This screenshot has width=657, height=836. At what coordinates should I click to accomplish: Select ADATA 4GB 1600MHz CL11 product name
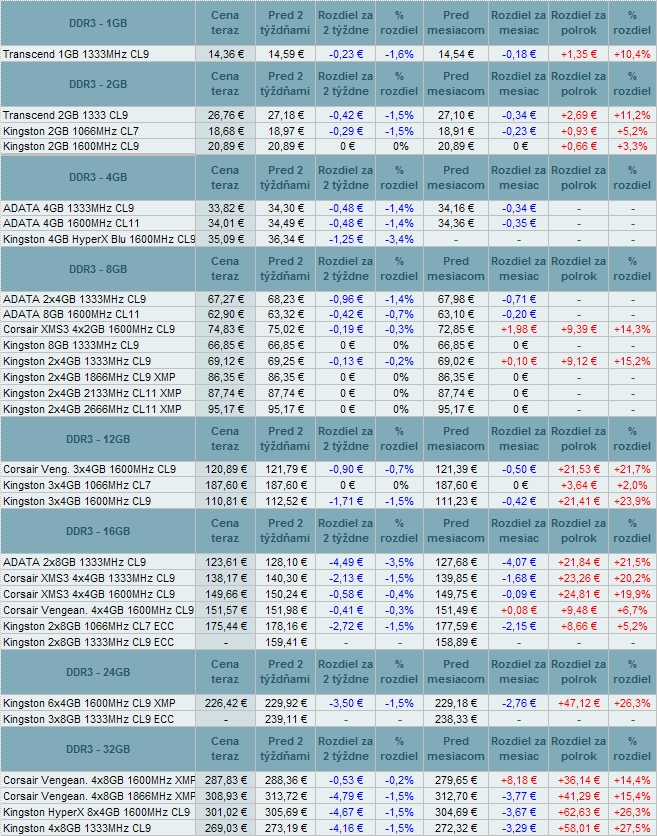coord(71,223)
